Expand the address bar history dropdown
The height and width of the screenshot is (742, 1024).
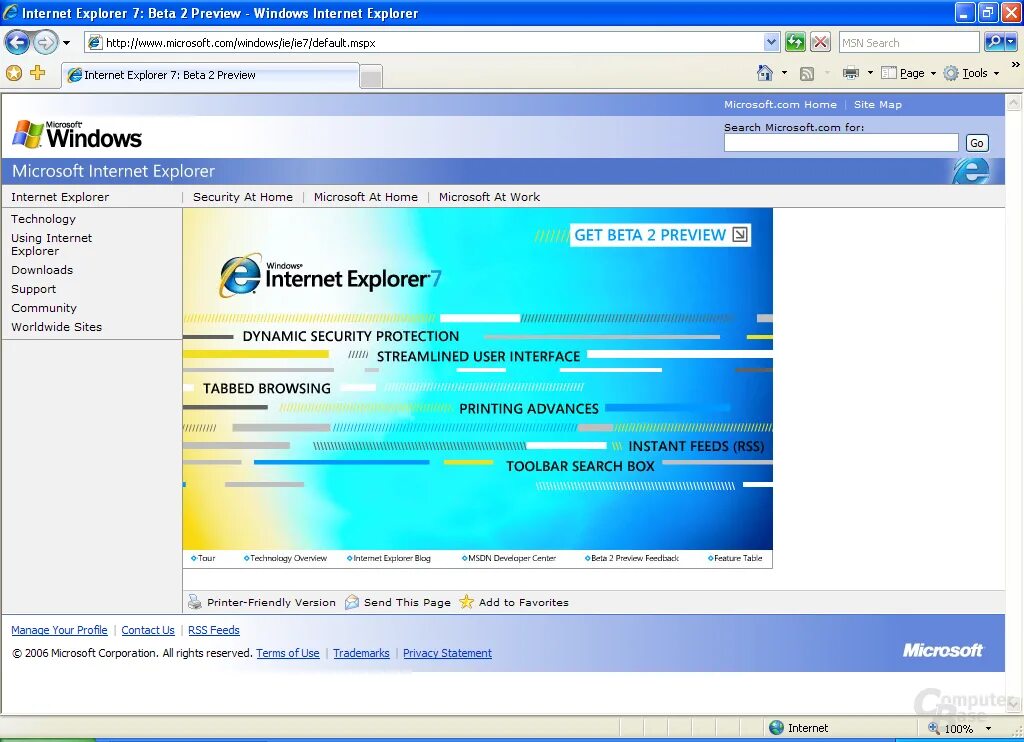coord(771,43)
